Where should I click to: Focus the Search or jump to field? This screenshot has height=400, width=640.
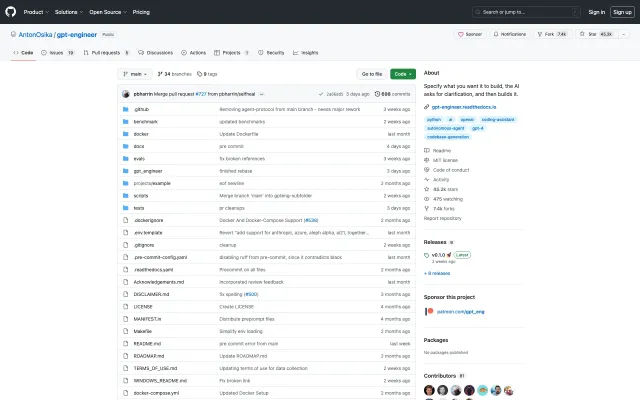point(526,12)
